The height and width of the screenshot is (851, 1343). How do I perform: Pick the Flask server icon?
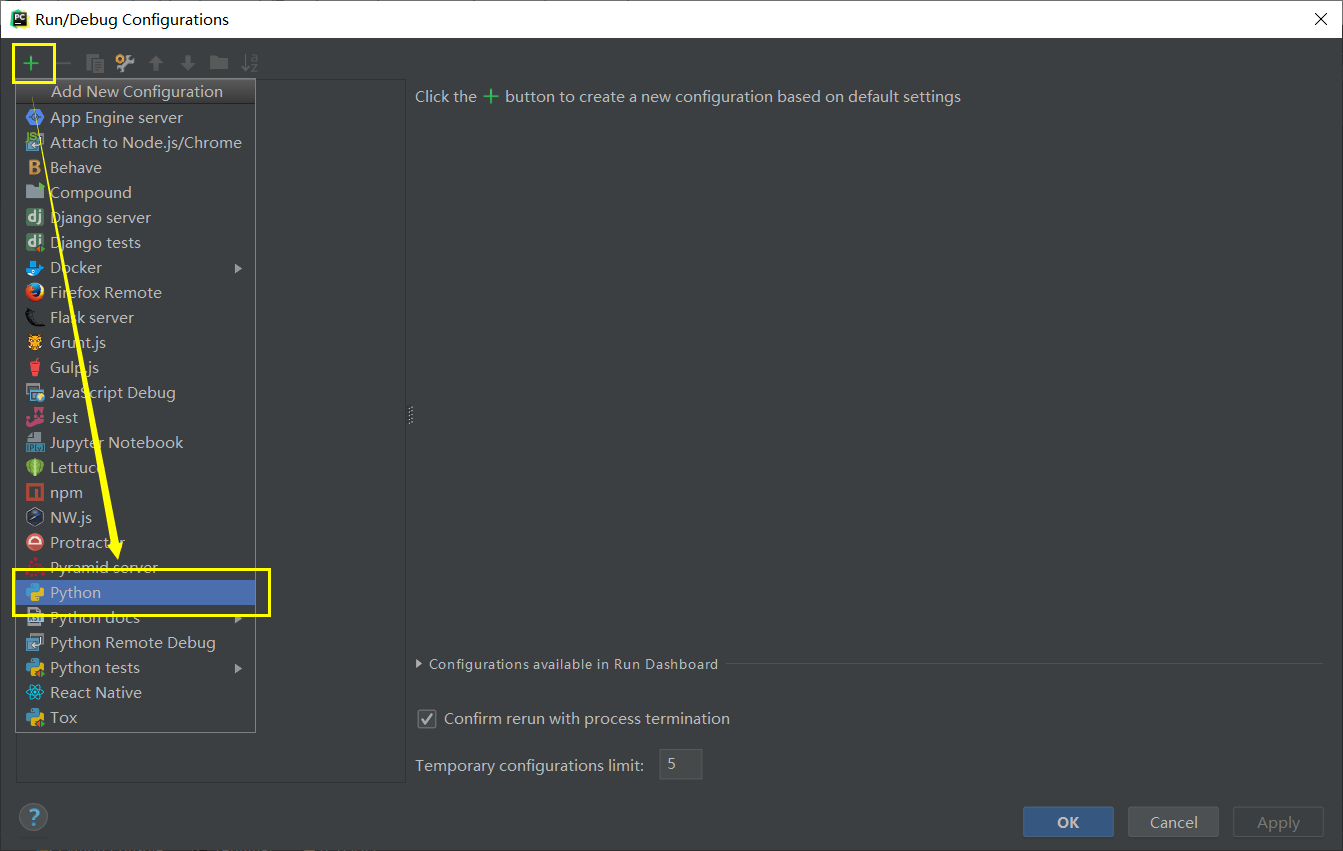tap(35, 317)
